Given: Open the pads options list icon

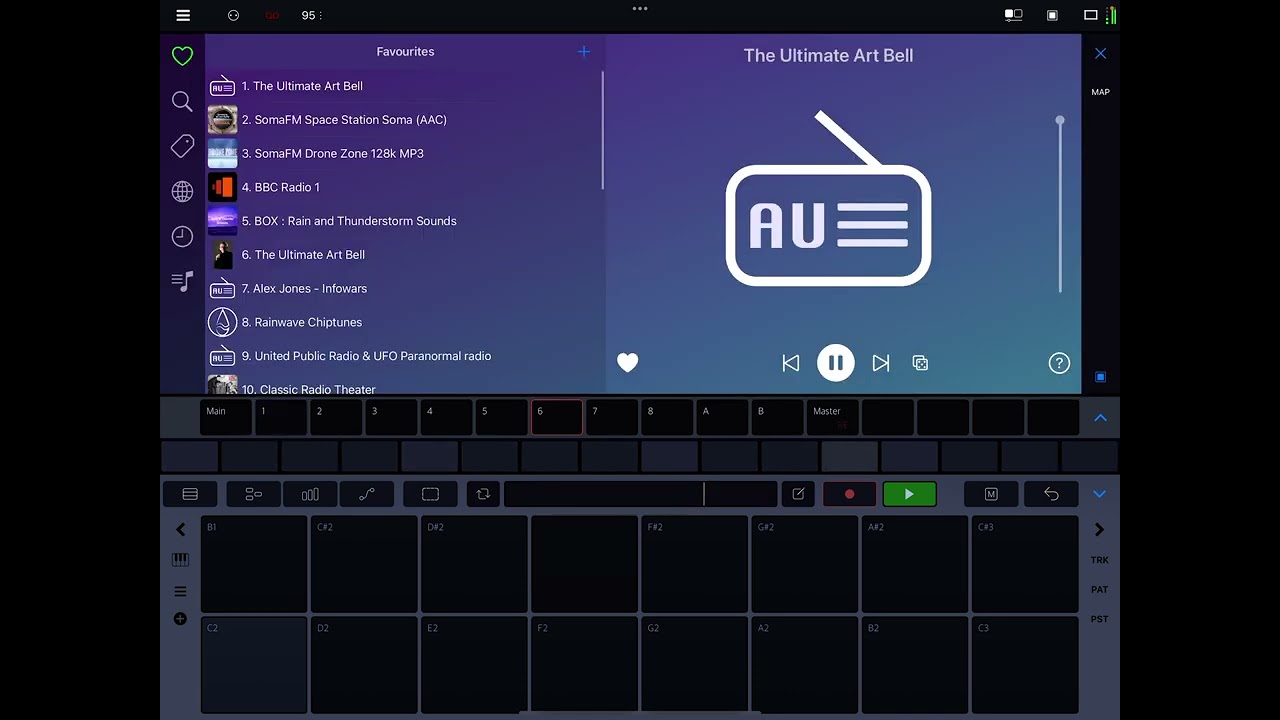Looking at the screenshot, I should coord(181,591).
